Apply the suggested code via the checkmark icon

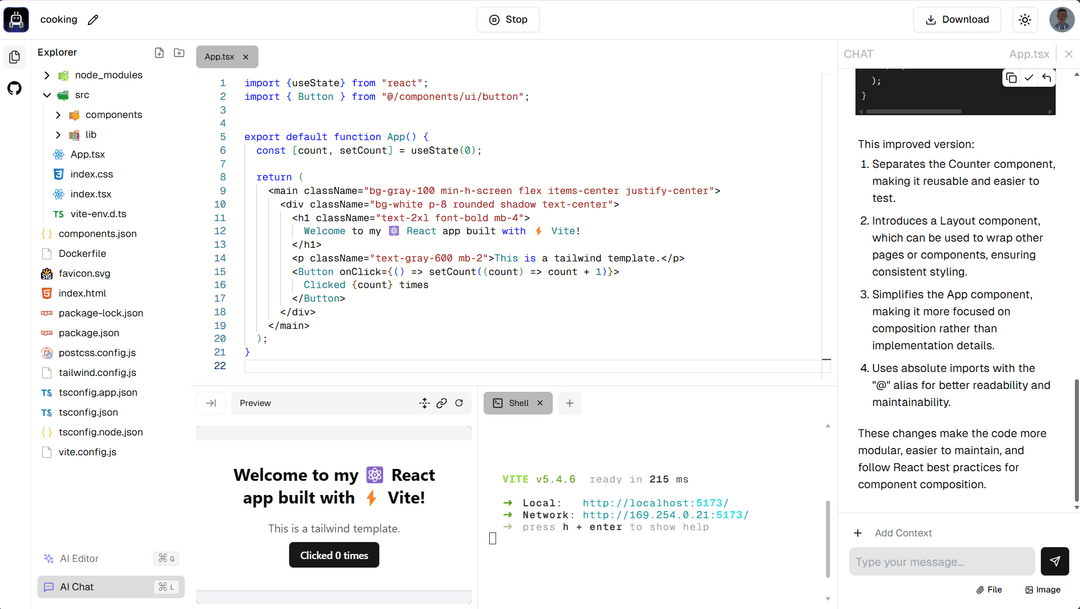[x=1027, y=76]
